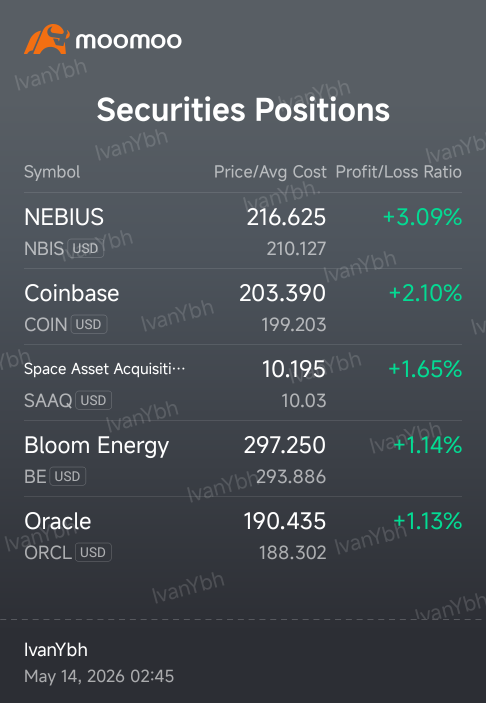Open the NEBIUS position row
The height and width of the screenshot is (703, 486).
[243, 231]
